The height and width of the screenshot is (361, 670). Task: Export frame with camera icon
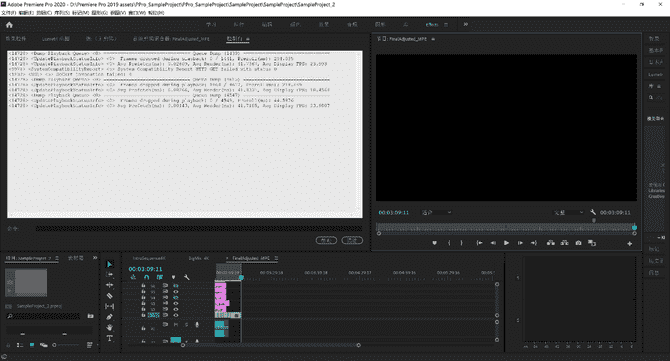click(x=578, y=243)
